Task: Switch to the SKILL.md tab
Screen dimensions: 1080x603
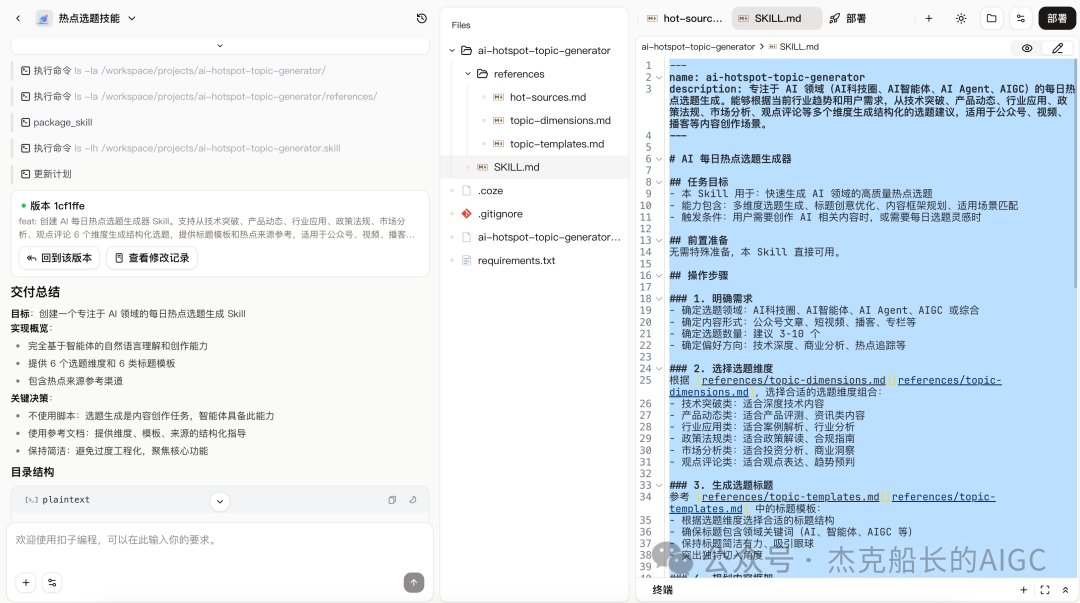Action: (x=776, y=19)
